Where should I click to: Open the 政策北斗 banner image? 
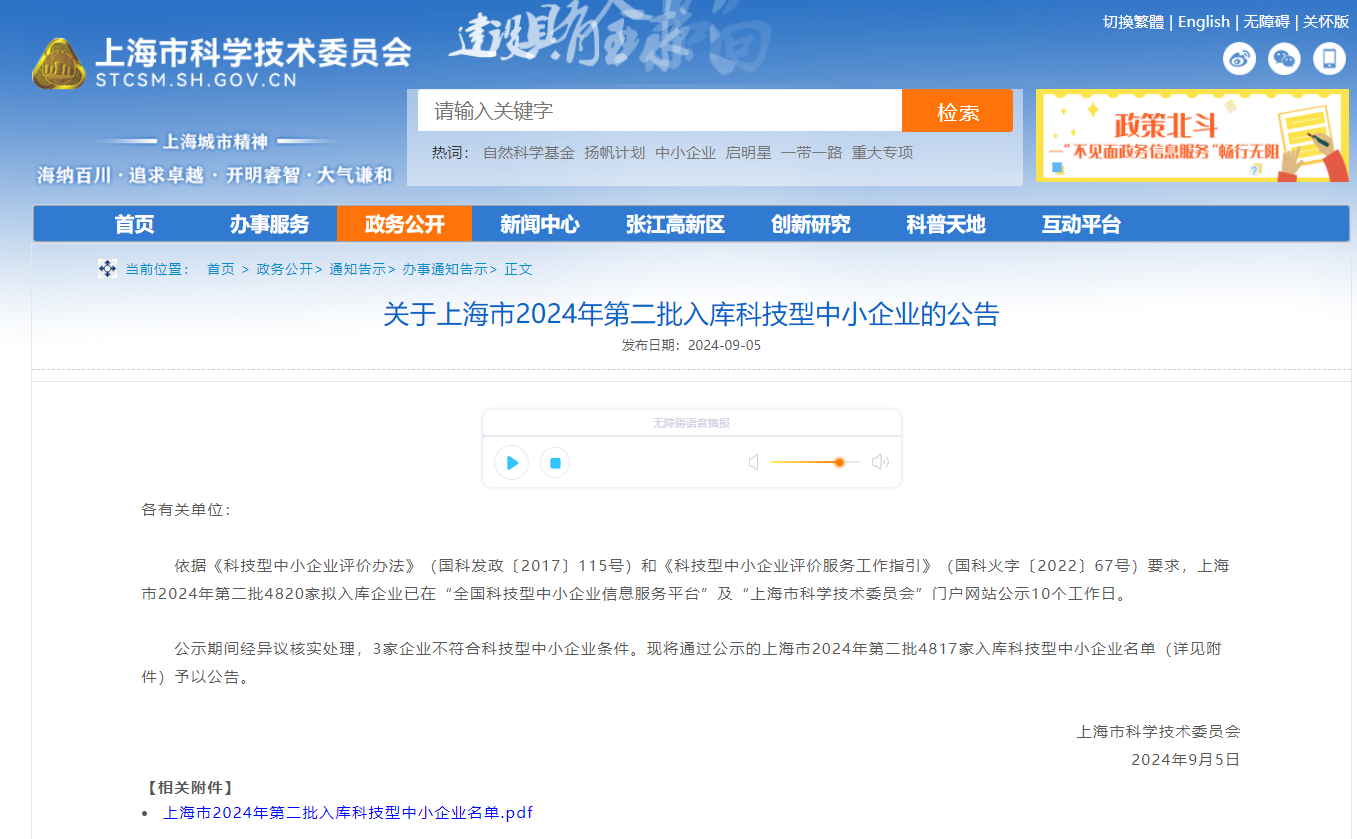coord(1192,135)
